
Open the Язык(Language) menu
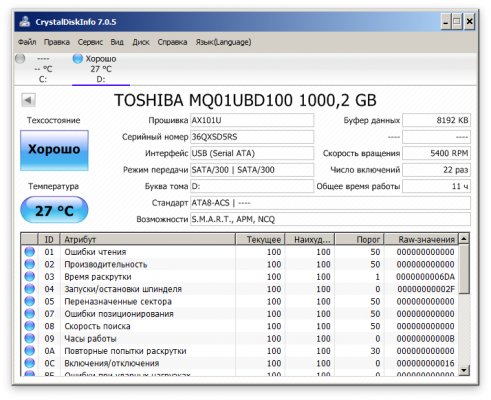click(223, 42)
